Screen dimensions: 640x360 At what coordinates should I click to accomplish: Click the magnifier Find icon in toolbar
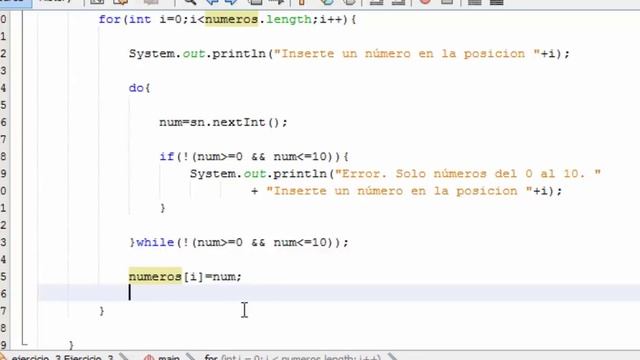189,2
